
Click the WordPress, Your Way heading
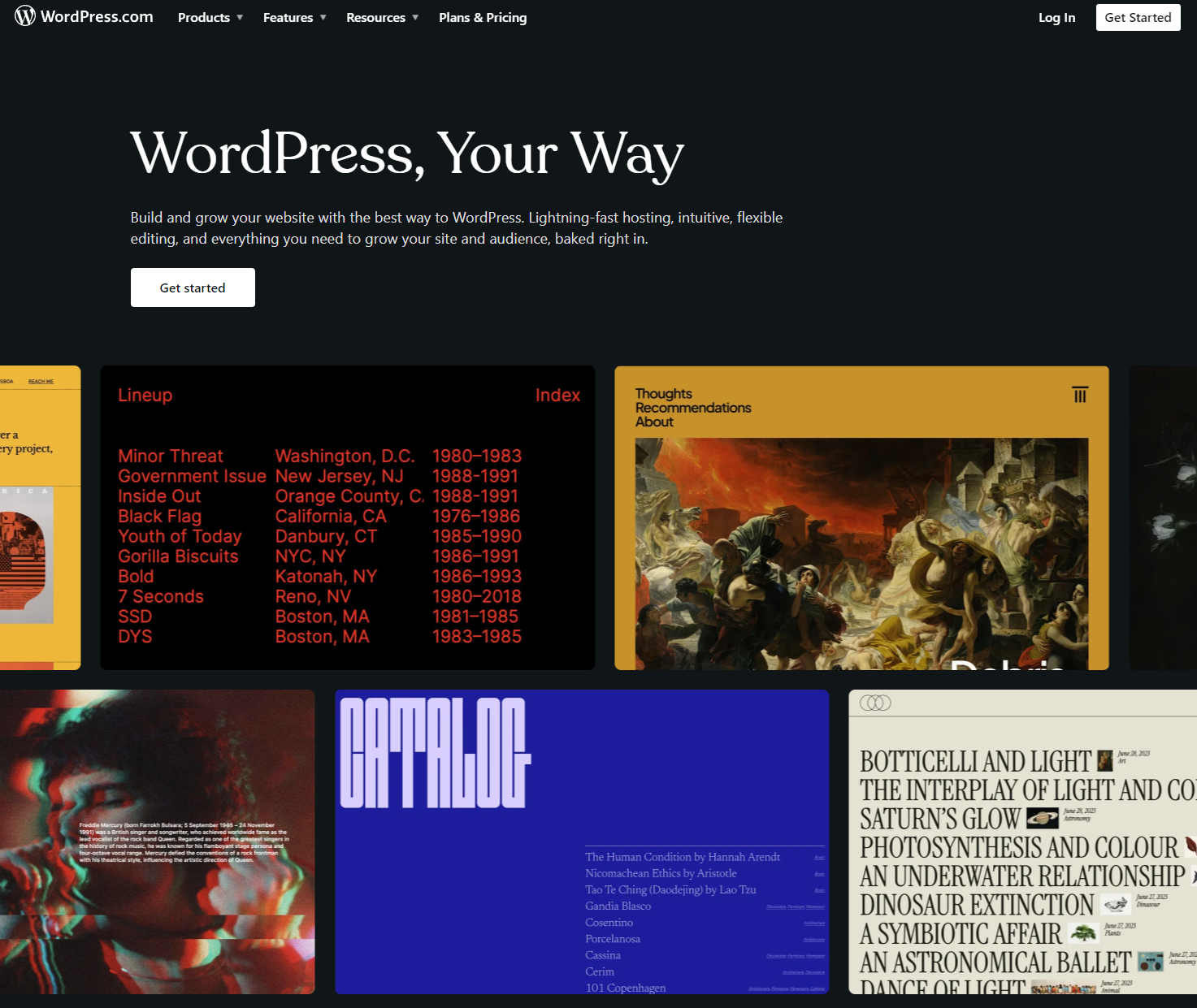(x=407, y=153)
